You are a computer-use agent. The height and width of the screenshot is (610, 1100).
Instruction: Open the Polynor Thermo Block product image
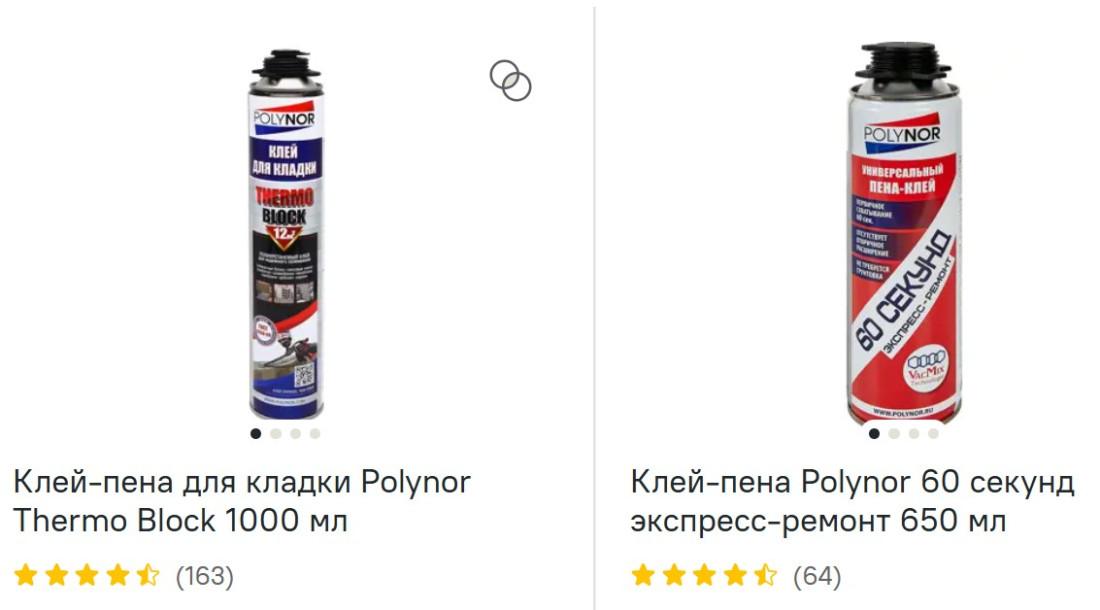[286, 234]
